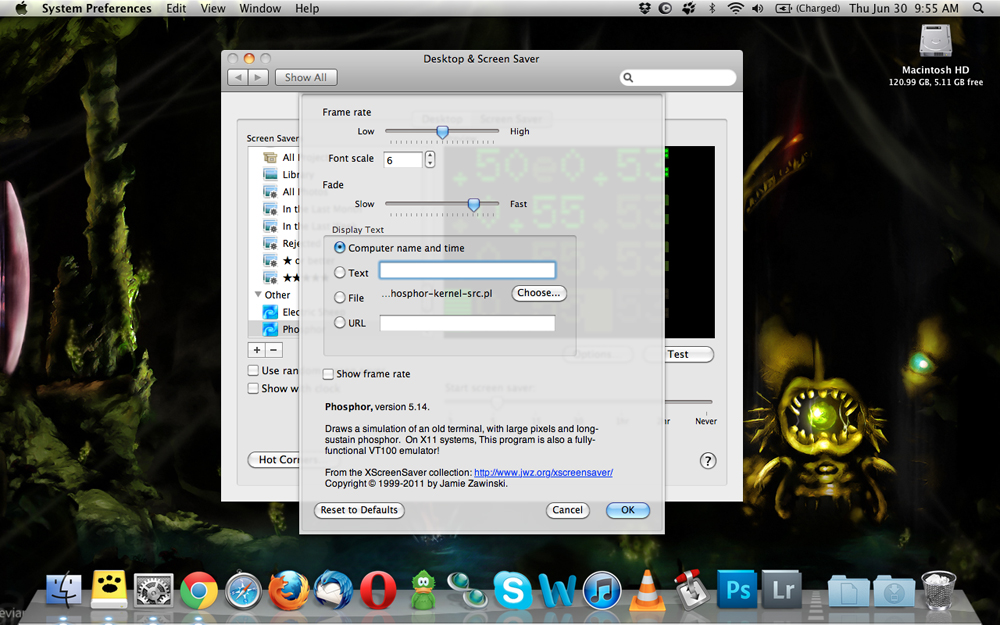Screen dimensions: 1000x625
Task: Open the Help menu
Action: (307, 8)
